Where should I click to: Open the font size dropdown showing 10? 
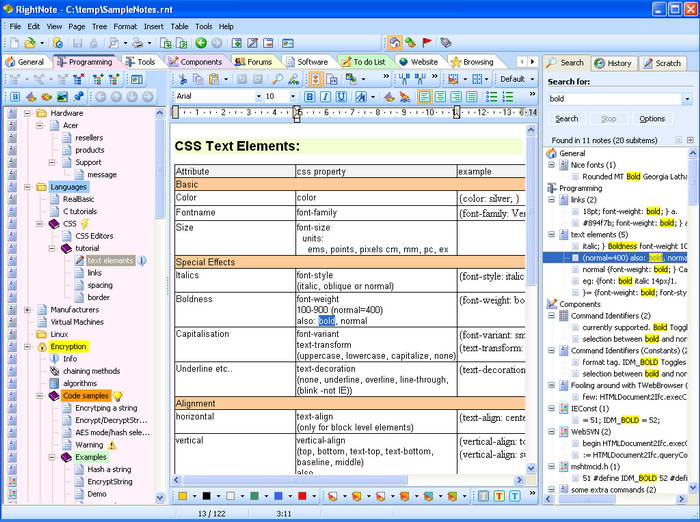click(293, 97)
